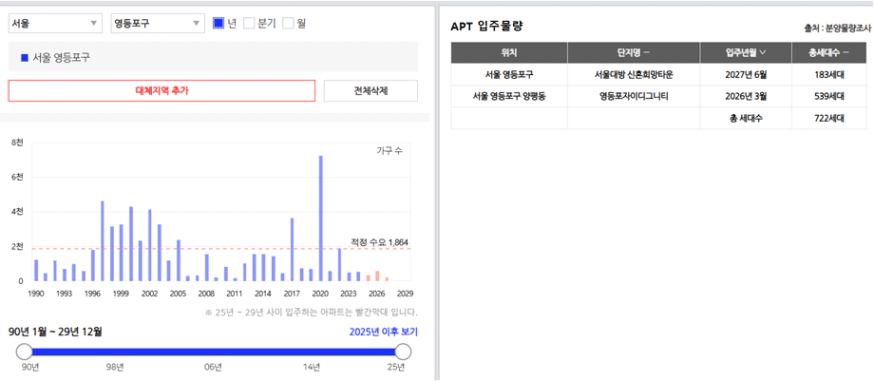Select the 2020 tallest bar in chart

point(321,218)
